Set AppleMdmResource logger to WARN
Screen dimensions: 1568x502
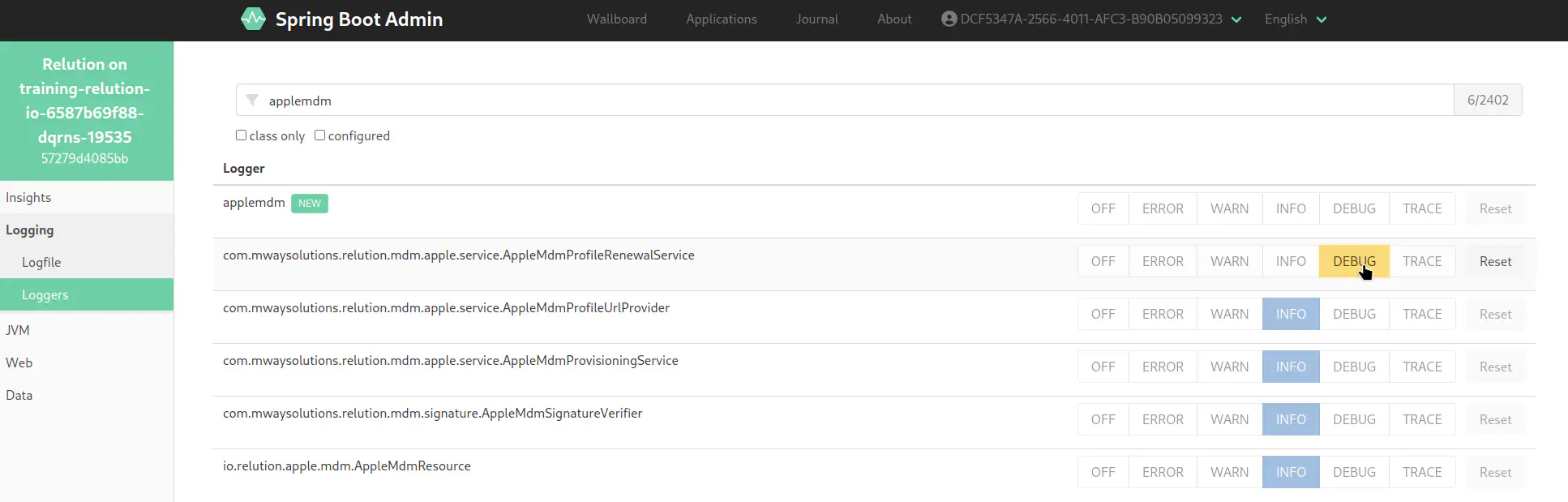(x=1228, y=472)
